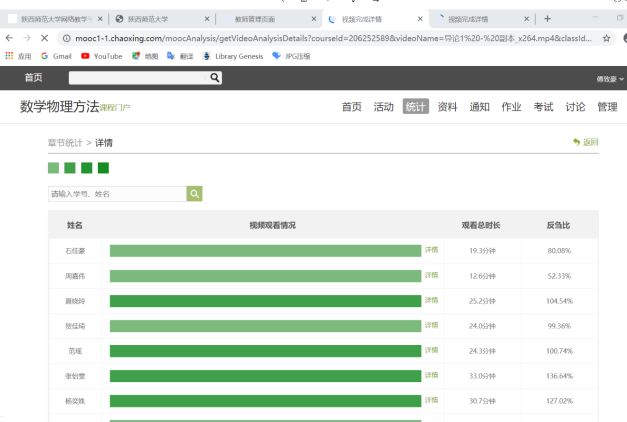Viewport: 627px width, 422px height.
Task: Click the browser back arrow
Action: (x=10, y=38)
